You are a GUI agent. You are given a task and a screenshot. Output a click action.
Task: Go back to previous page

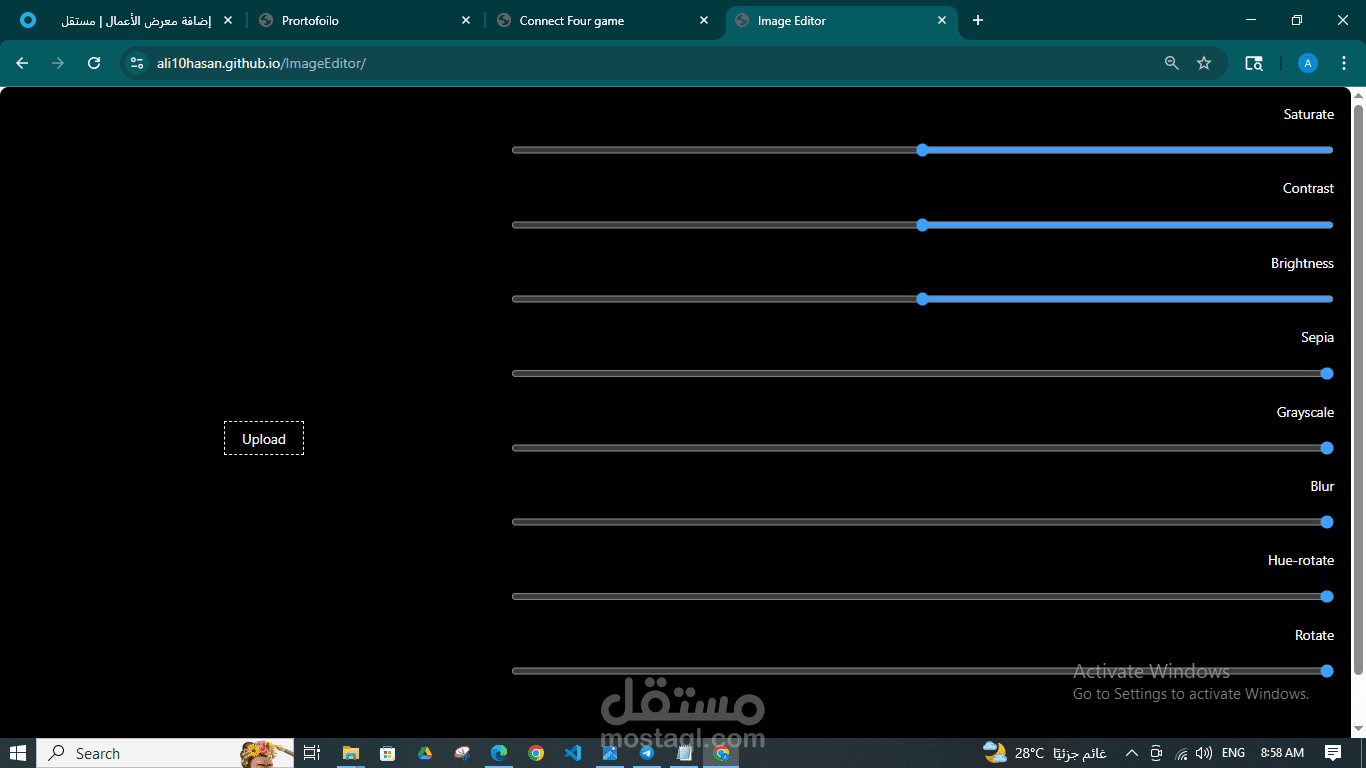click(22, 63)
